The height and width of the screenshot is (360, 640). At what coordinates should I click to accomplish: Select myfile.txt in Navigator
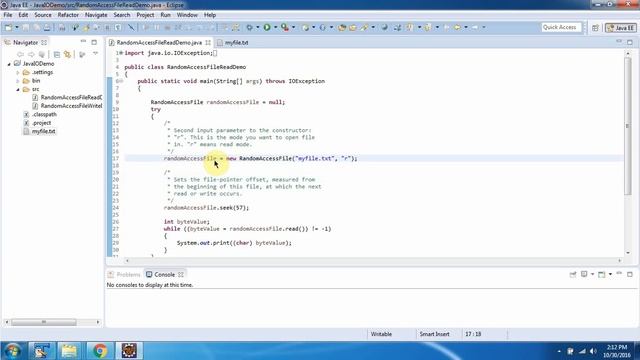(x=39, y=131)
